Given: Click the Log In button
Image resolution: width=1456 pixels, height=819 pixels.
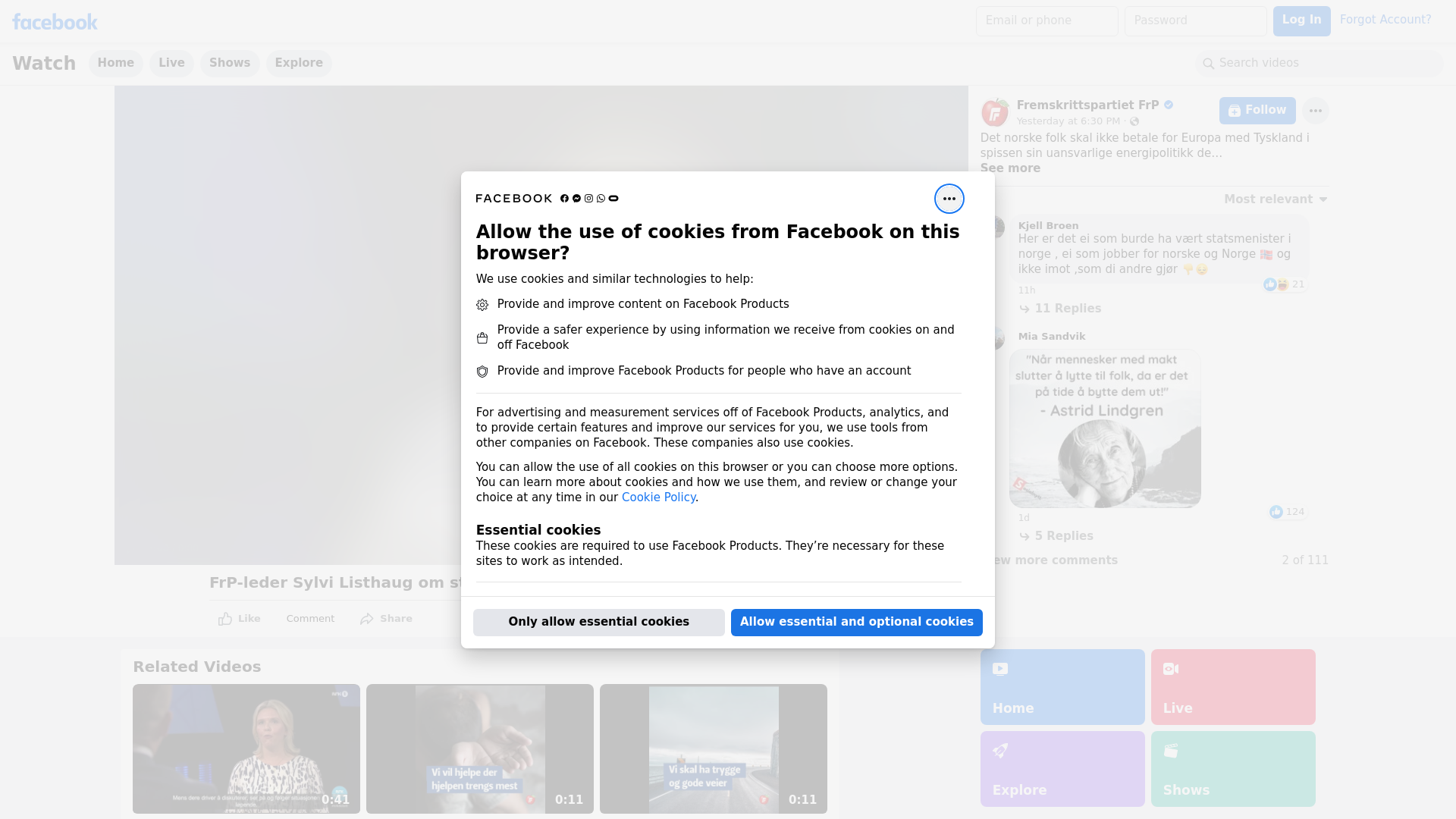Looking at the screenshot, I should pyautogui.click(x=1301, y=20).
